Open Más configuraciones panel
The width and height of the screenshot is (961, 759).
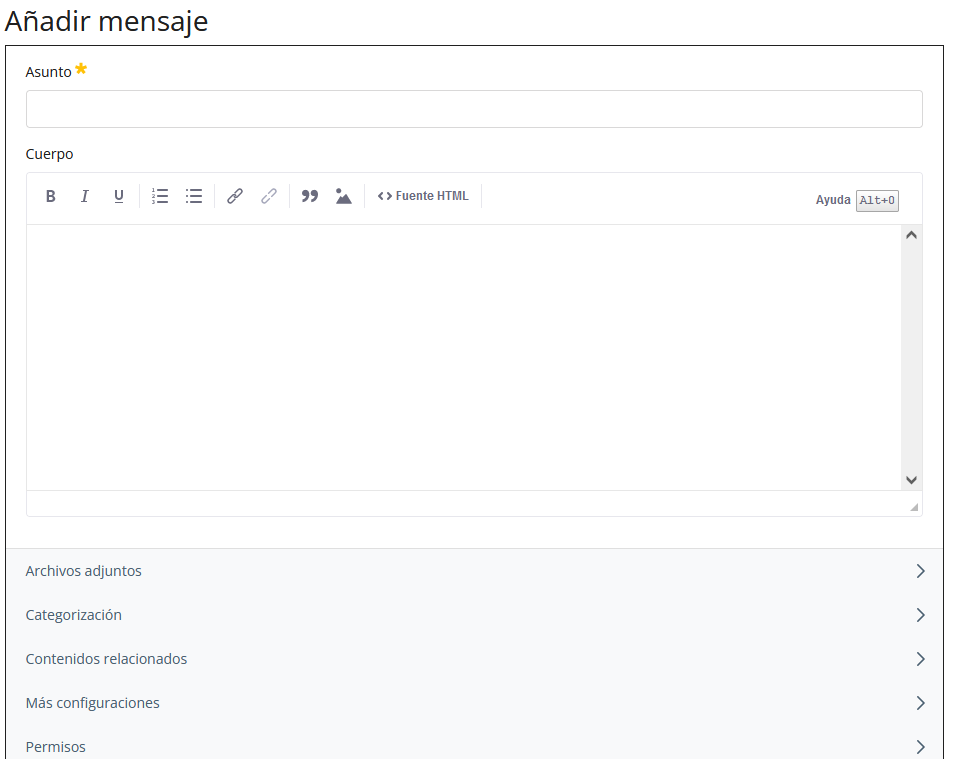tap(474, 703)
